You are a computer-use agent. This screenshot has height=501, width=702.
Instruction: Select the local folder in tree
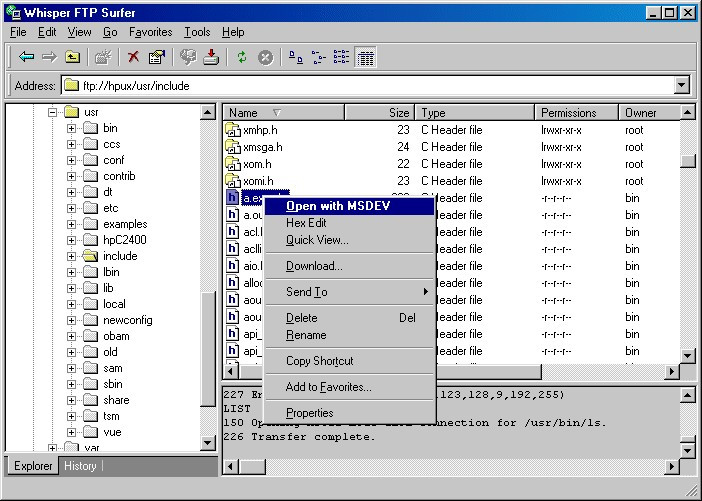point(114,304)
